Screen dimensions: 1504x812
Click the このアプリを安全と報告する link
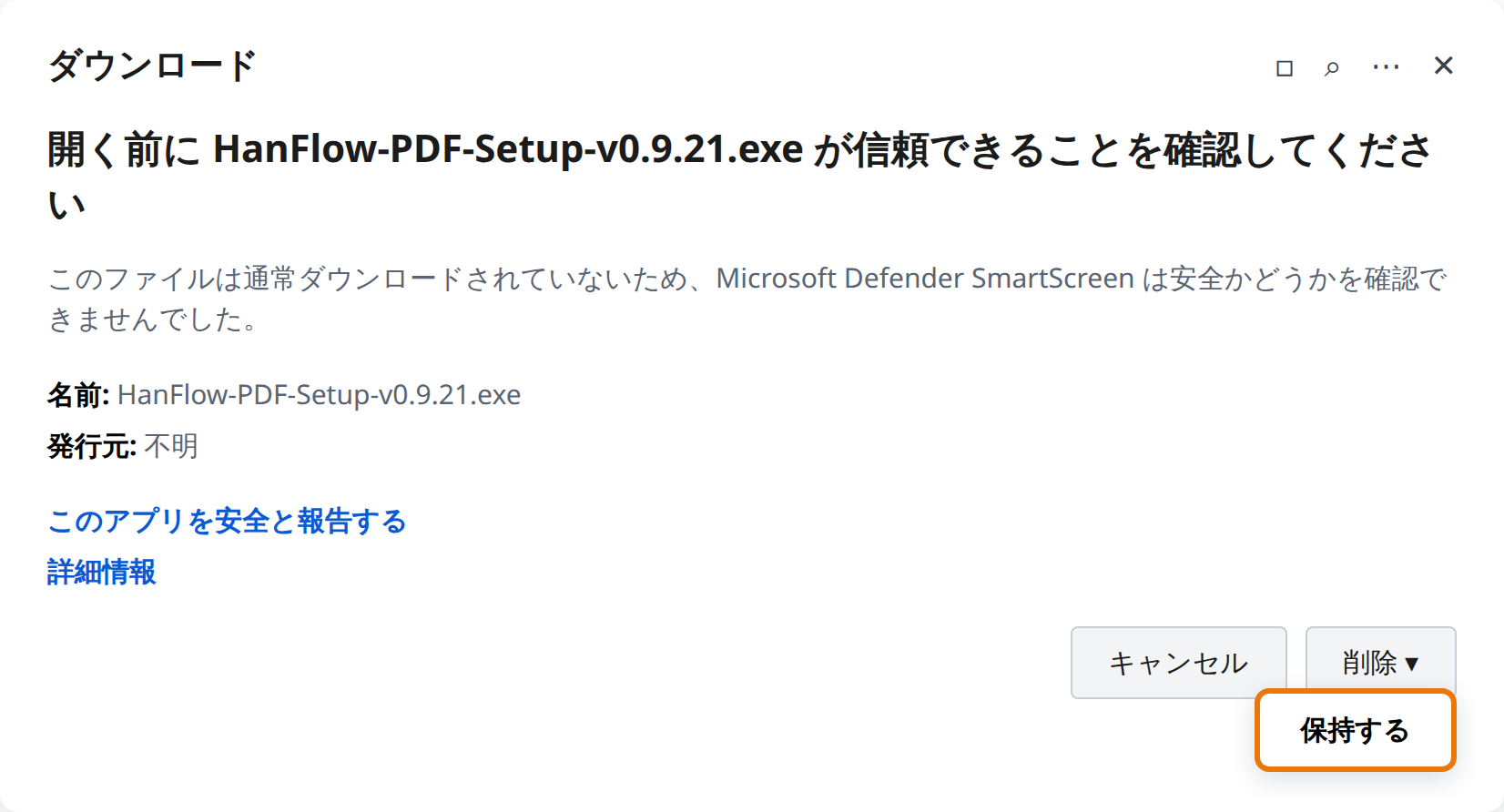pos(227,522)
